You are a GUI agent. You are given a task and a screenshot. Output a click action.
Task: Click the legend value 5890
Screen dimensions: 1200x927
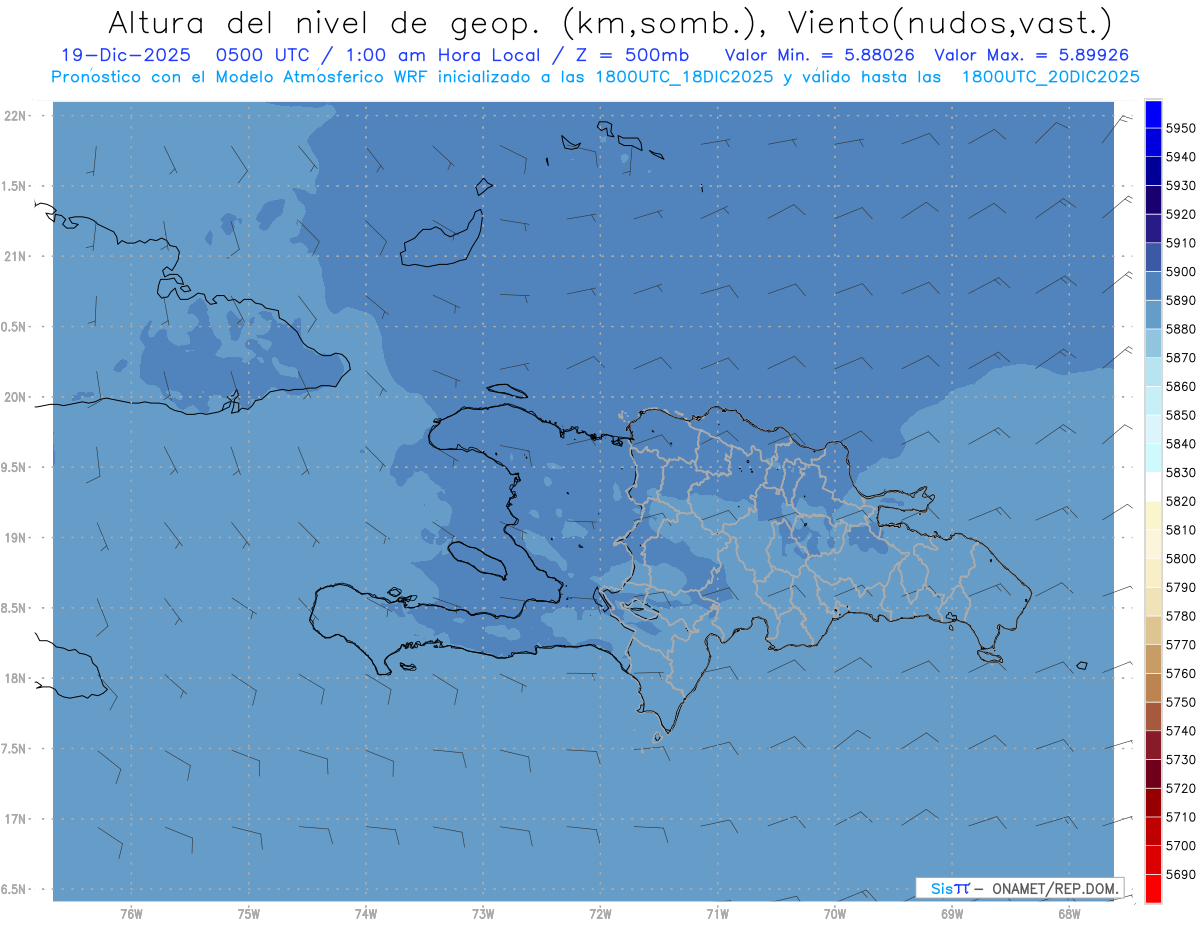[1181, 300]
